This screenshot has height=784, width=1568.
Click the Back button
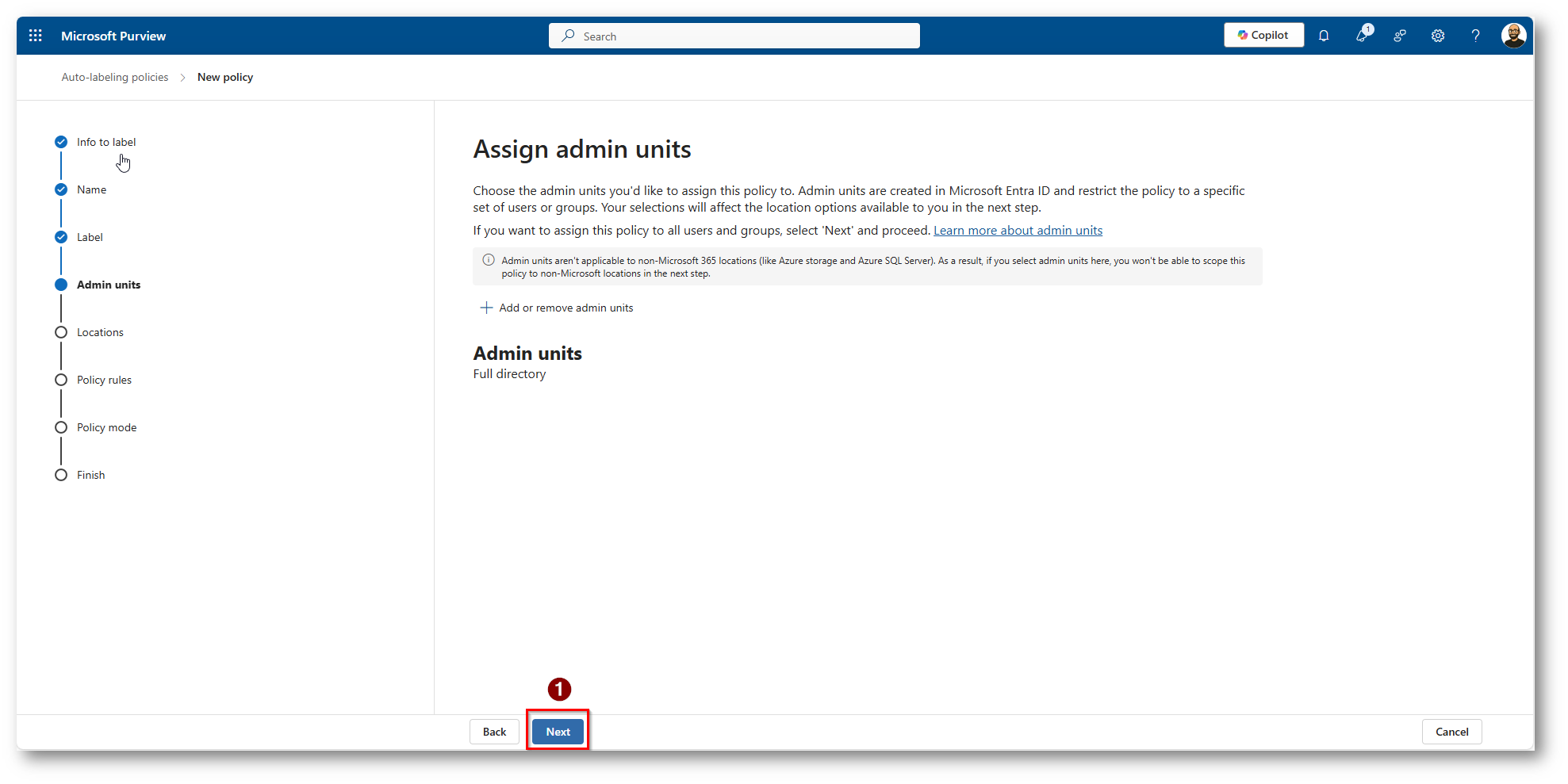[x=494, y=732]
